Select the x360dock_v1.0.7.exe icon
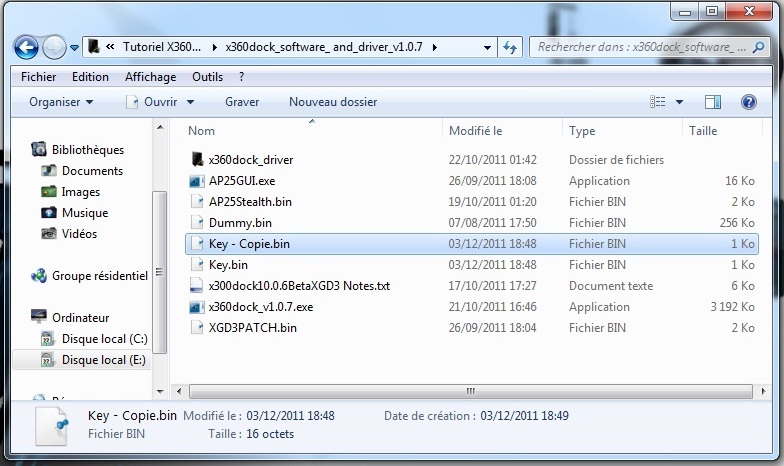Screen dimensions: 784x466 click(197, 307)
